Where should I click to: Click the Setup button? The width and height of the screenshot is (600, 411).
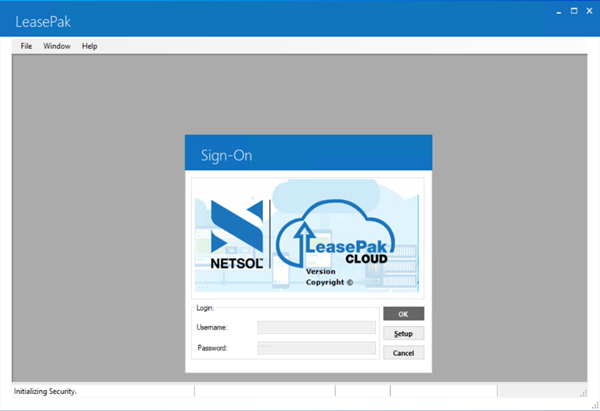(403, 333)
